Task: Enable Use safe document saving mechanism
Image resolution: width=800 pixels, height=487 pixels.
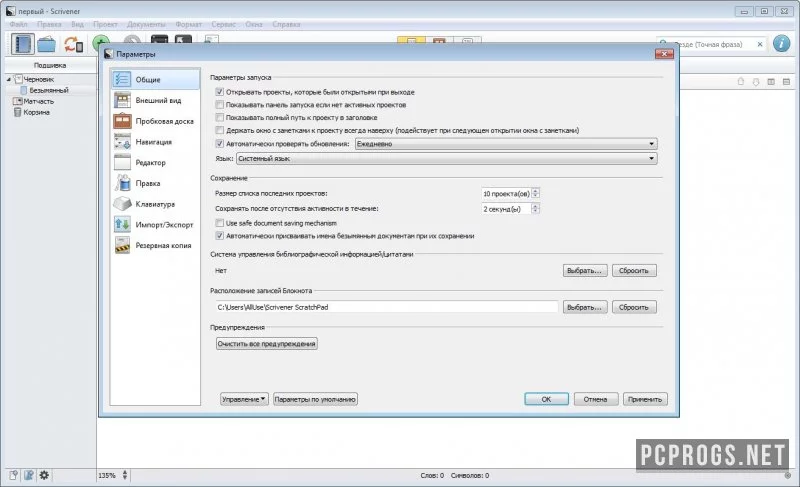Action: (219, 223)
